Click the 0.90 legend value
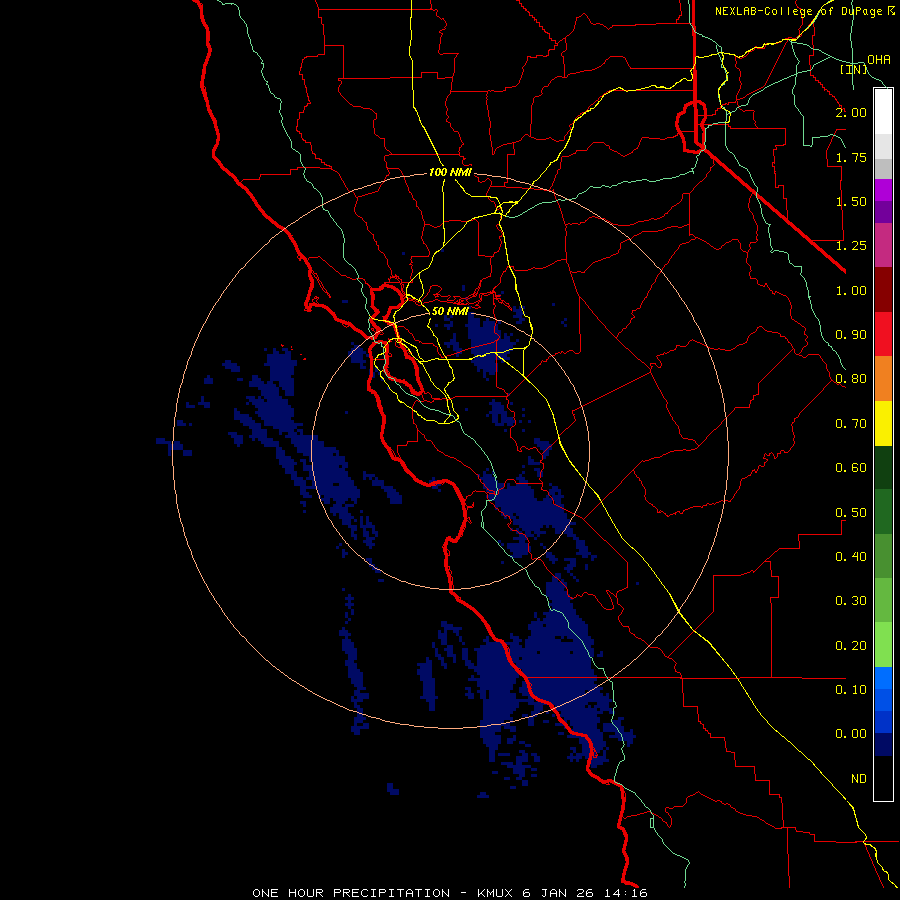 (x=851, y=335)
